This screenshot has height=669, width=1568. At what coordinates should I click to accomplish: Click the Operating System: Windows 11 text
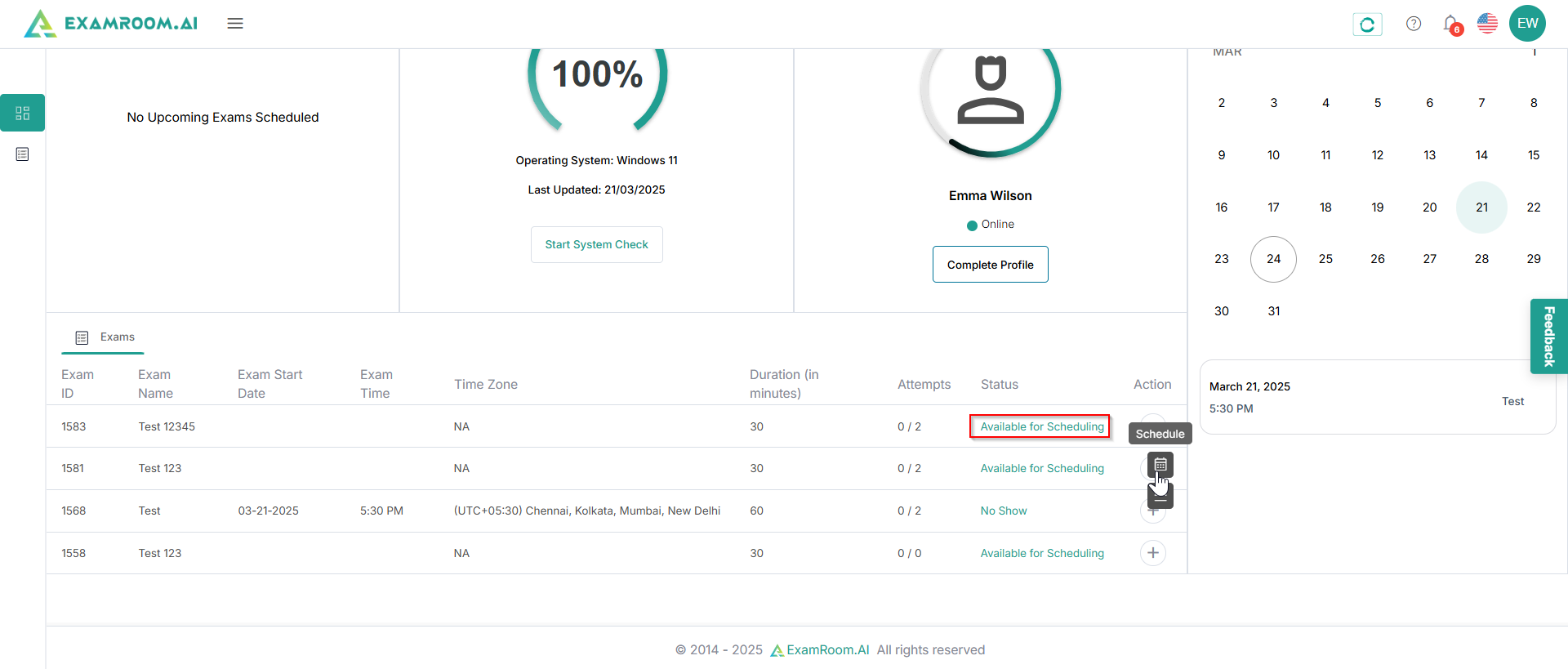click(597, 160)
